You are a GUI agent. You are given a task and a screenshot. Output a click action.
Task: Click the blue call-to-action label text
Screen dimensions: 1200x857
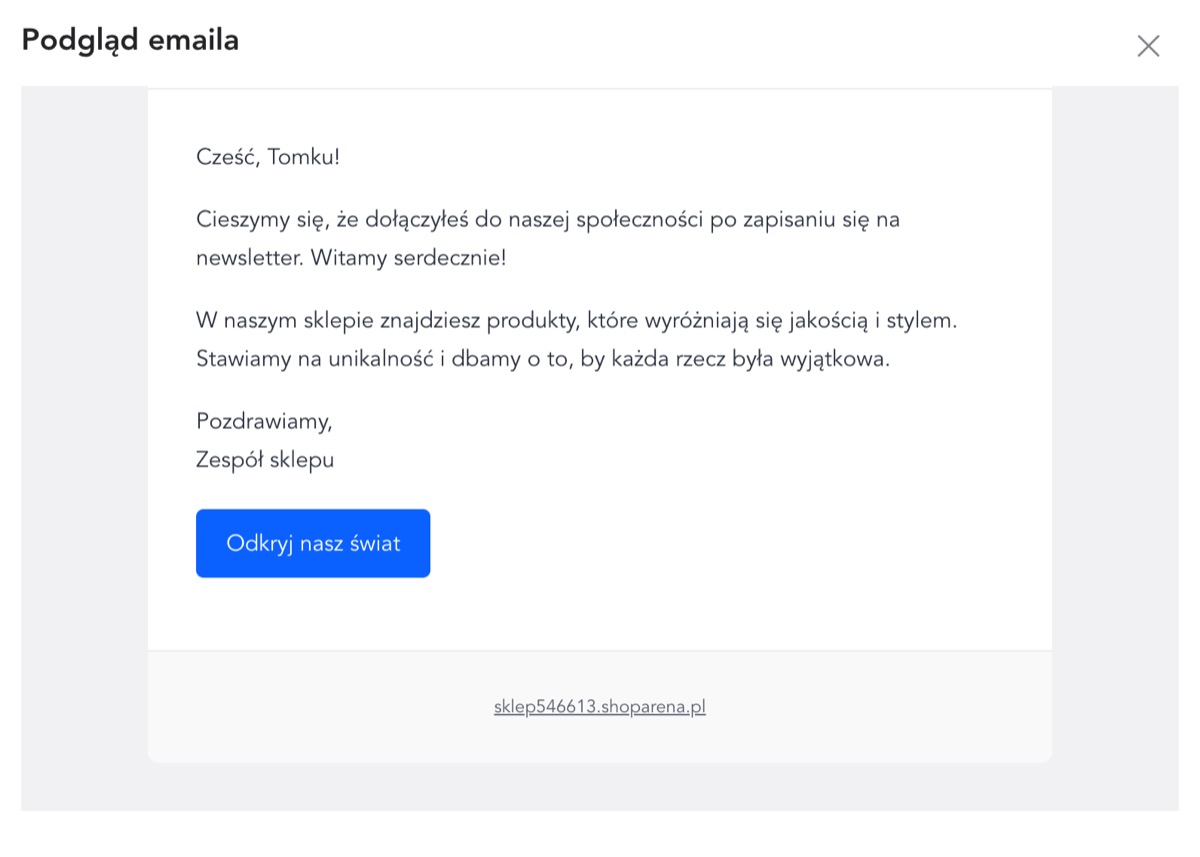(312, 543)
